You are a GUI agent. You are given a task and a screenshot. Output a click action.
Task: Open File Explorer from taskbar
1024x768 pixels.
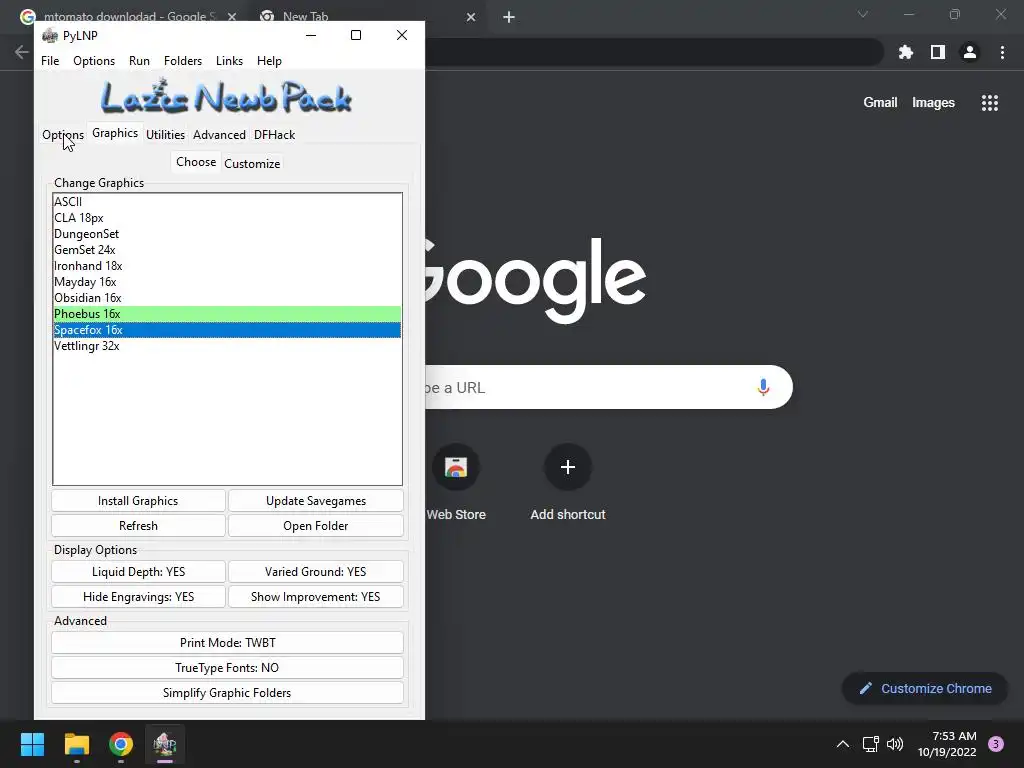click(76, 744)
